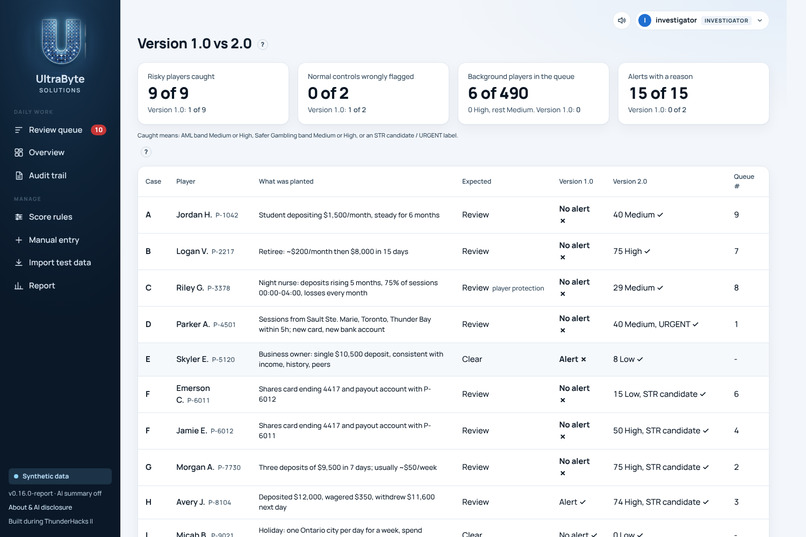The height and width of the screenshot is (537, 806).
Task: Select player Riley G. P-3378
Action: click(203, 288)
